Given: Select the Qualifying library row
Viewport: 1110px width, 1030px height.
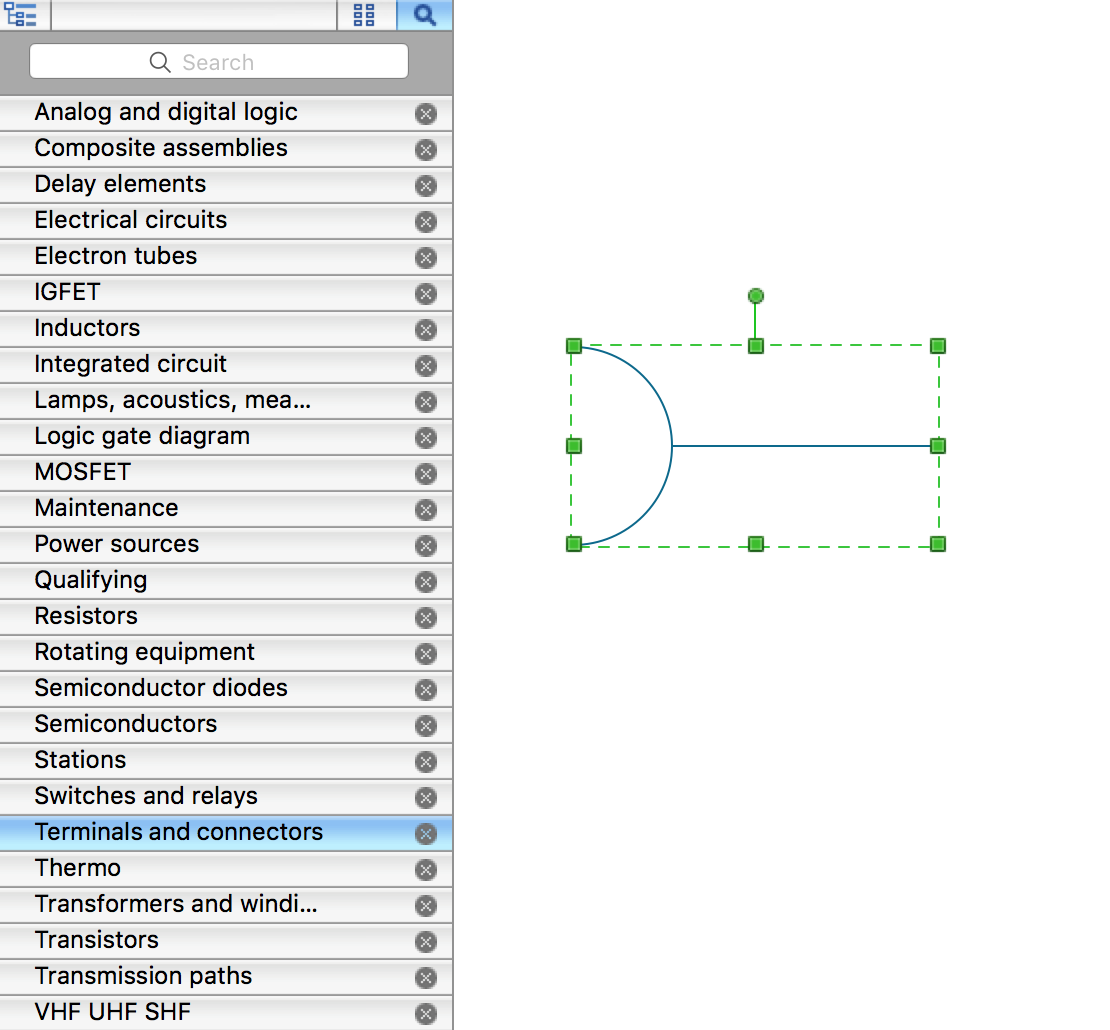Looking at the screenshot, I should 226,581.
